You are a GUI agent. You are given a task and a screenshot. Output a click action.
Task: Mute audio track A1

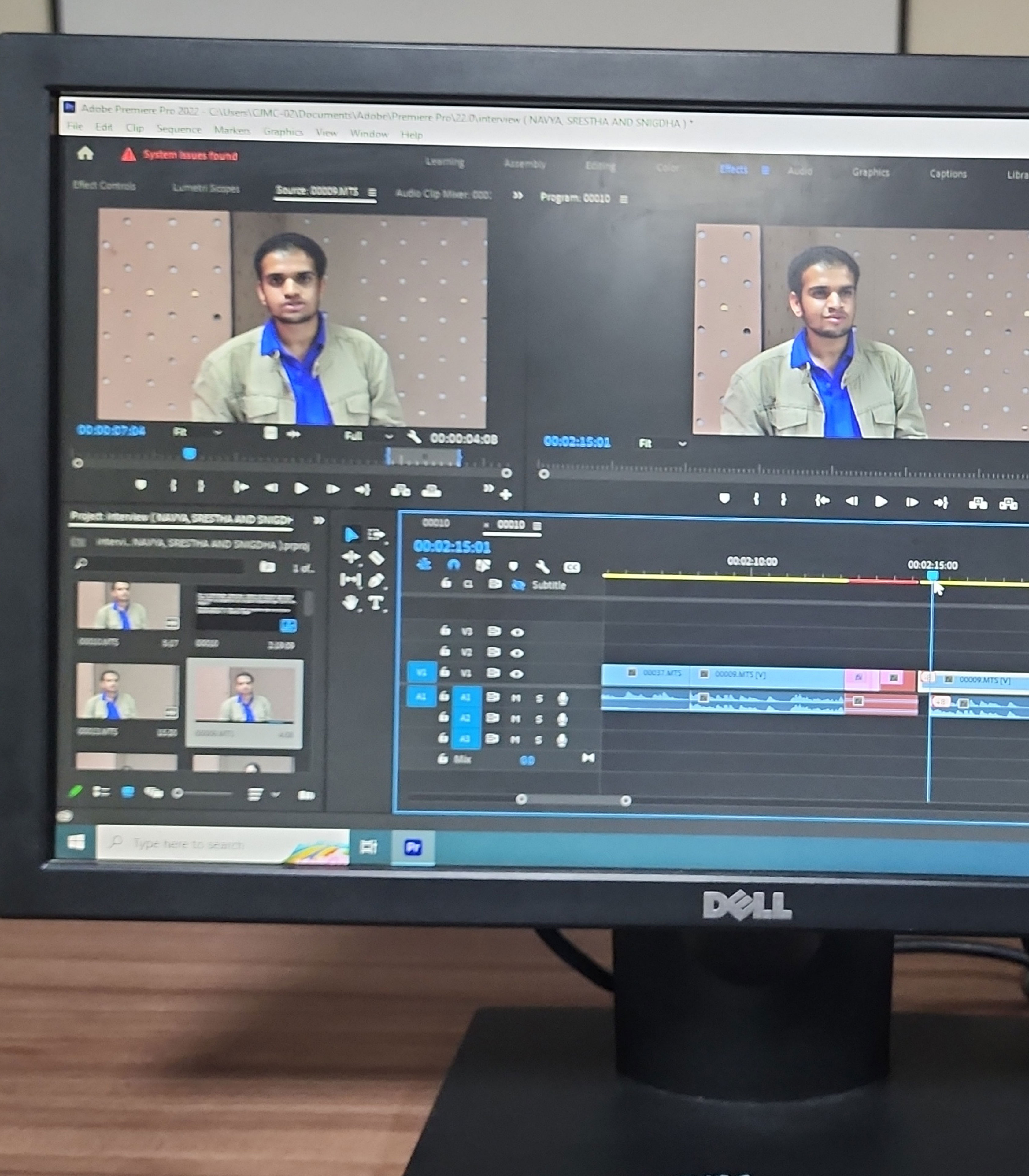tap(516, 698)
